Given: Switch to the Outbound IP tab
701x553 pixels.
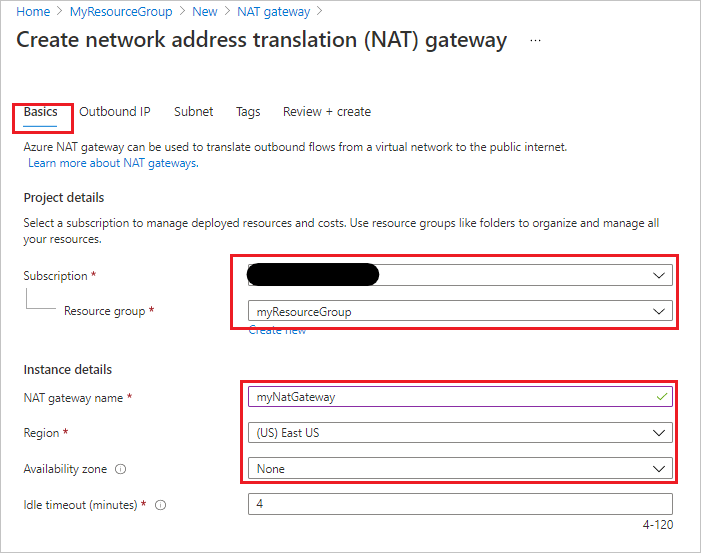Looking at the screenshot, I should (115, 112).
